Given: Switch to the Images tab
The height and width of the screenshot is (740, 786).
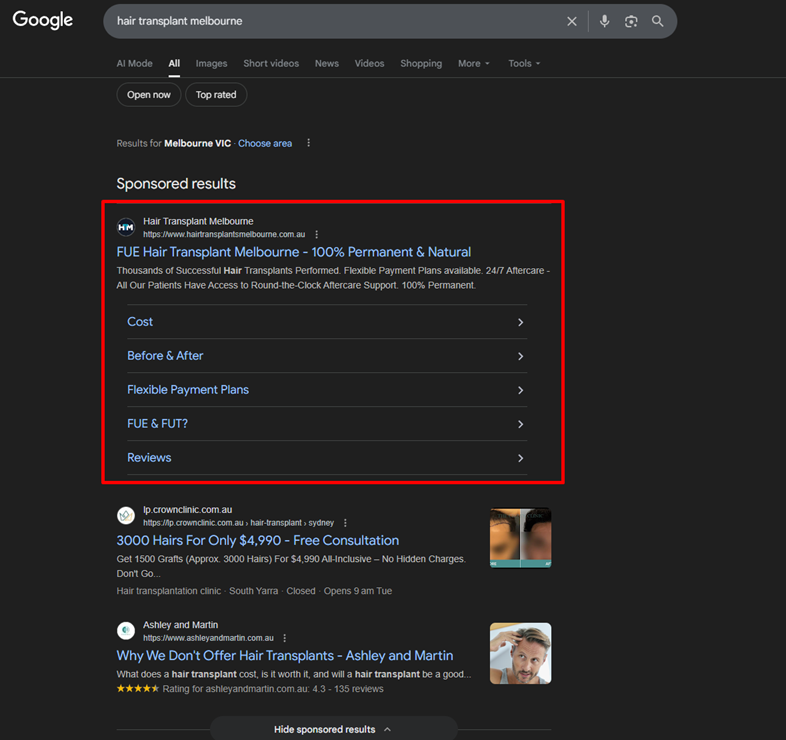Looking at the screenshot, I should 211,63.
